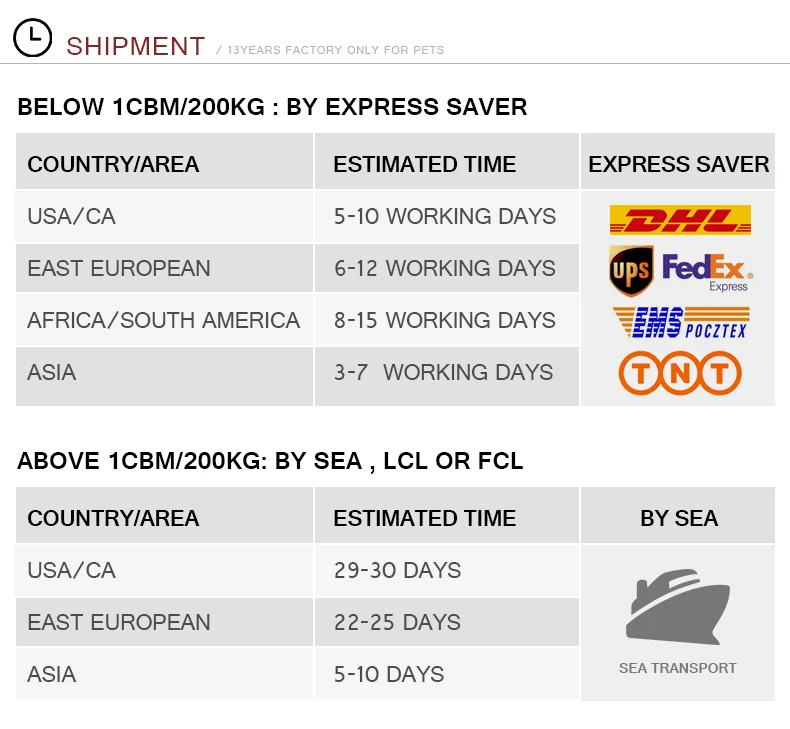Click the UPS shield logo
Viewport: 790px width, 729px height.
point(631,270)
